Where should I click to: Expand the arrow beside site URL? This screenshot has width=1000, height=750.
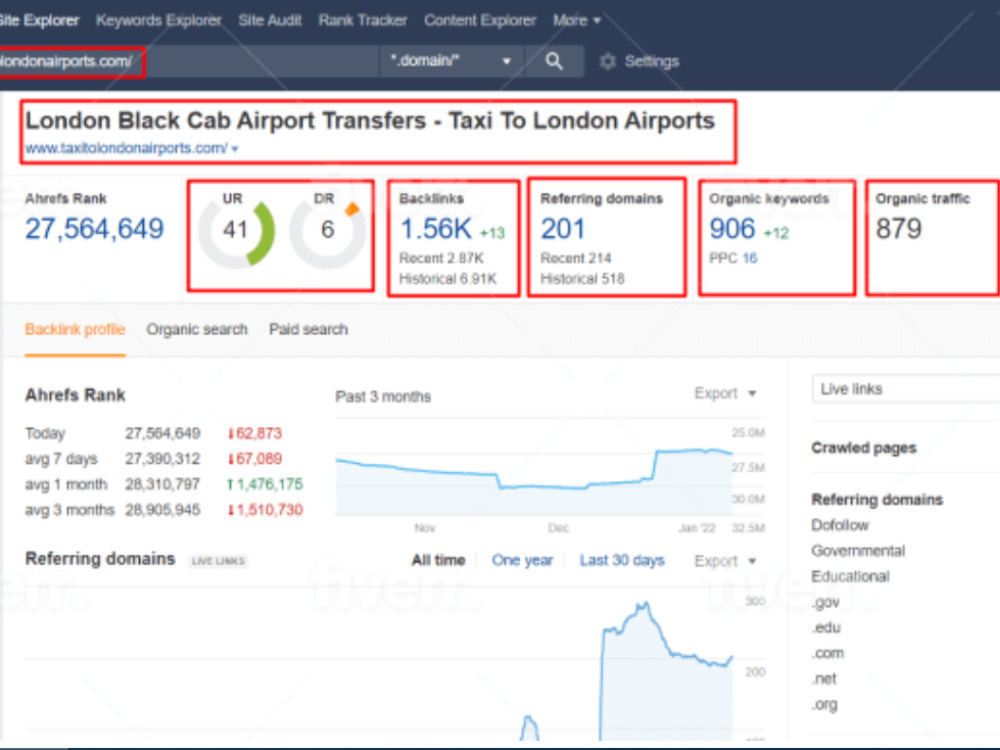tap(235, 149)
